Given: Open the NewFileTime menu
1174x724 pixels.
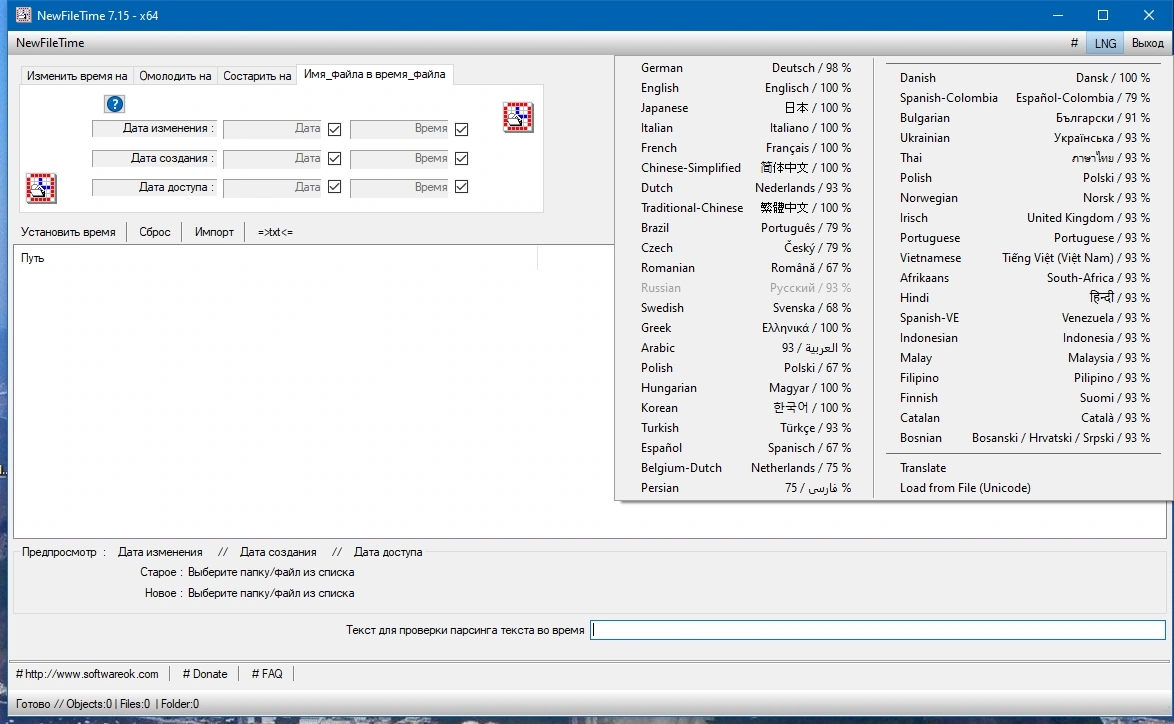Looking at the screenshot, I should click(50, 43).
